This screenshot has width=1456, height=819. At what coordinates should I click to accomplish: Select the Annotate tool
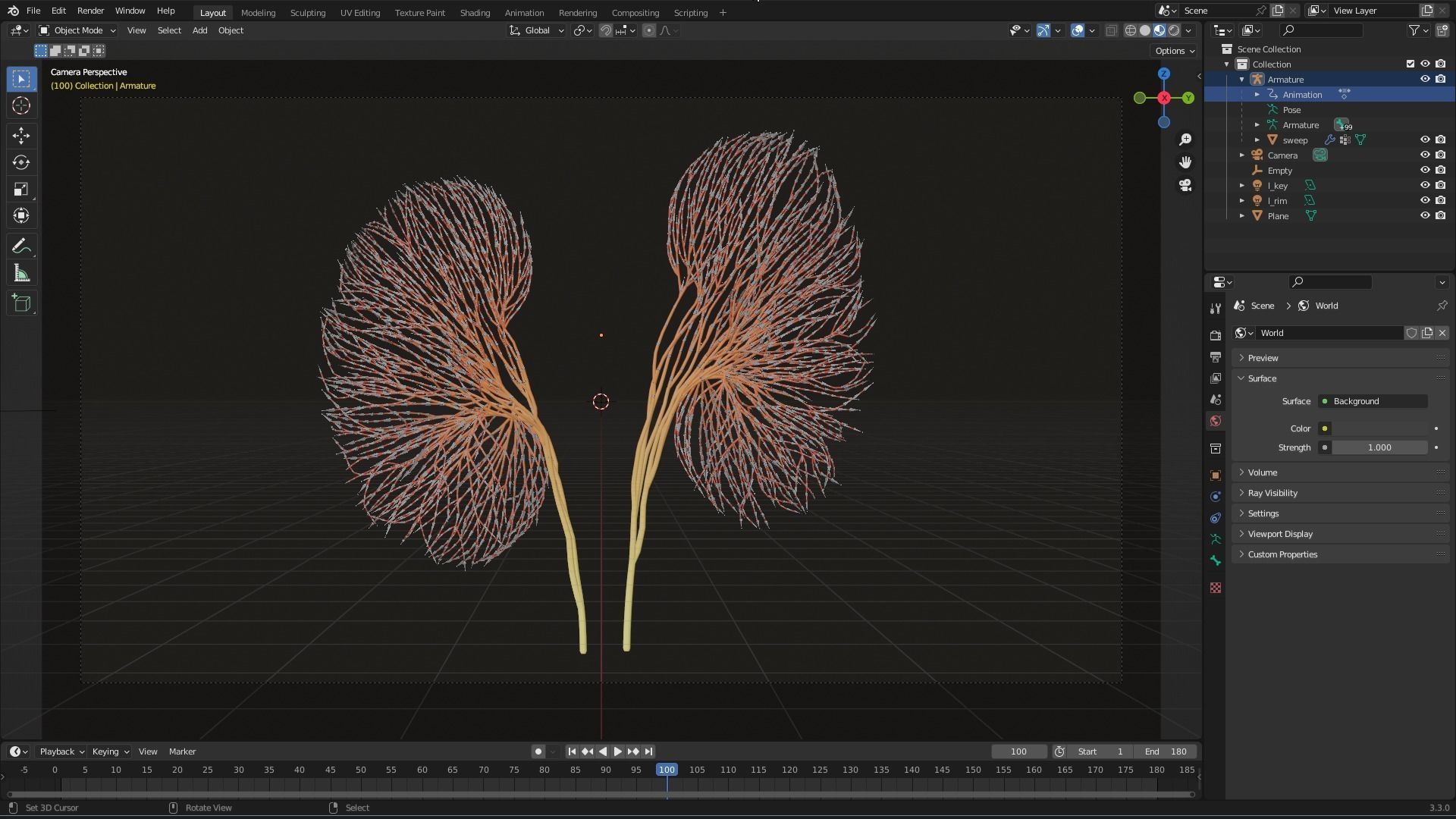[x=21, y=246]
